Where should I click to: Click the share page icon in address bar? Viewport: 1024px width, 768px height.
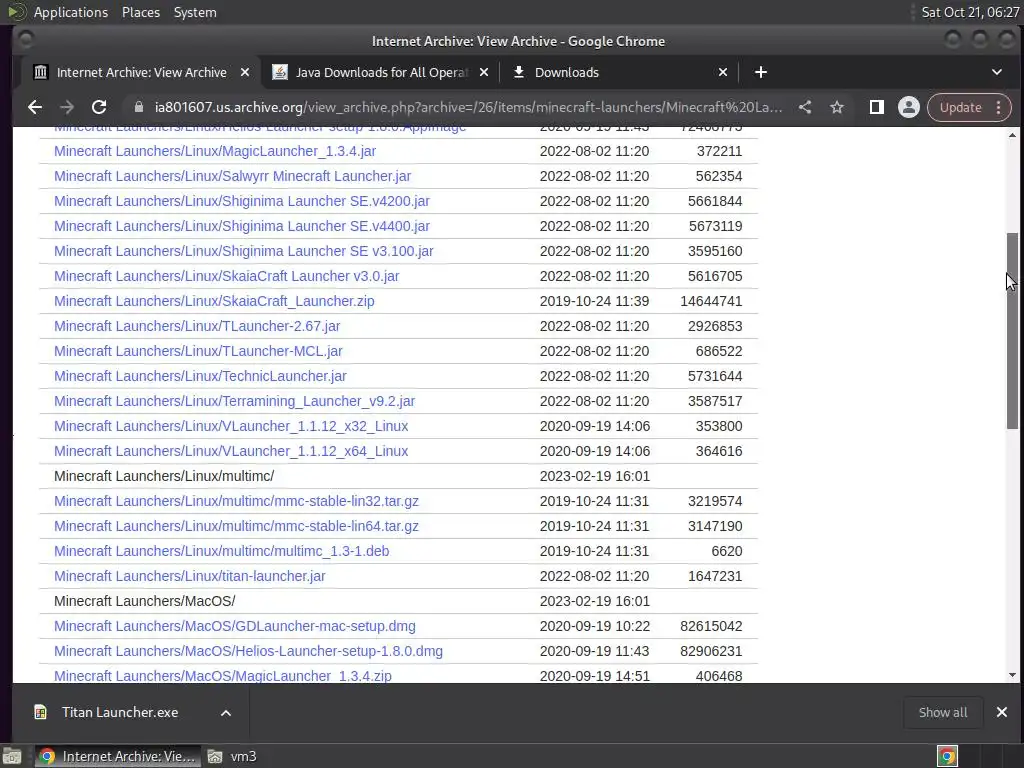click(x=805, y=107)
